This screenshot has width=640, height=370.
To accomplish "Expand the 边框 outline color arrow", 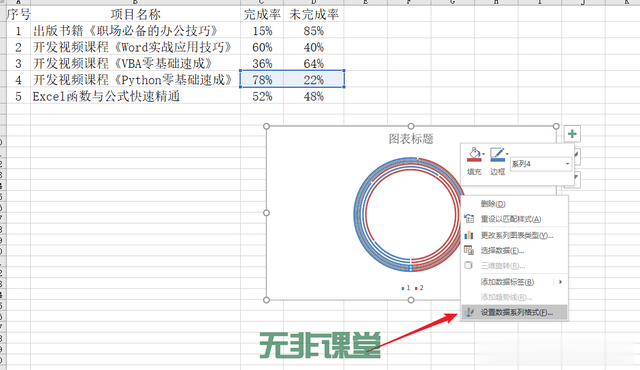I will click(x=507, y=154).
